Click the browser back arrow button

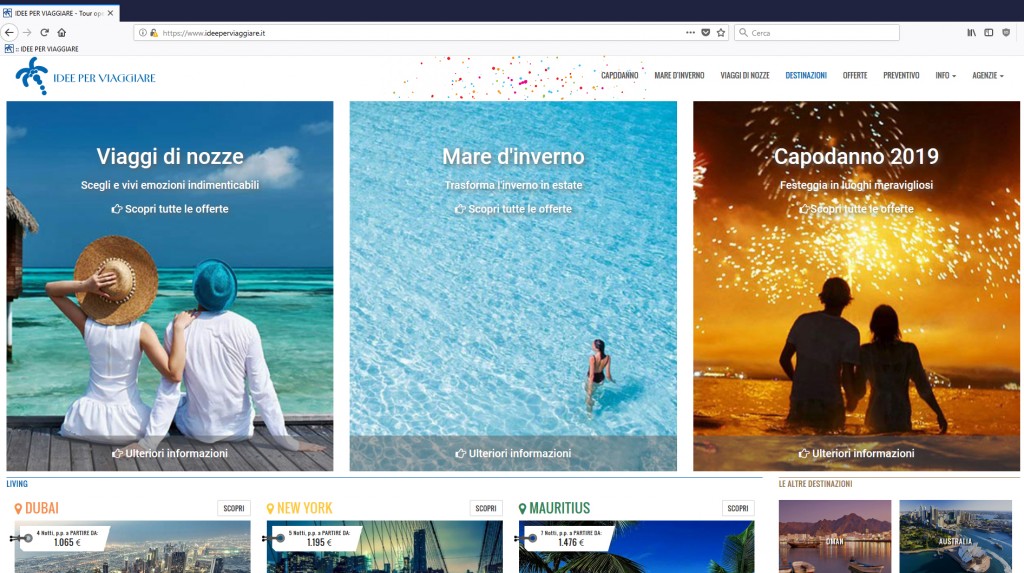point(10,32)
